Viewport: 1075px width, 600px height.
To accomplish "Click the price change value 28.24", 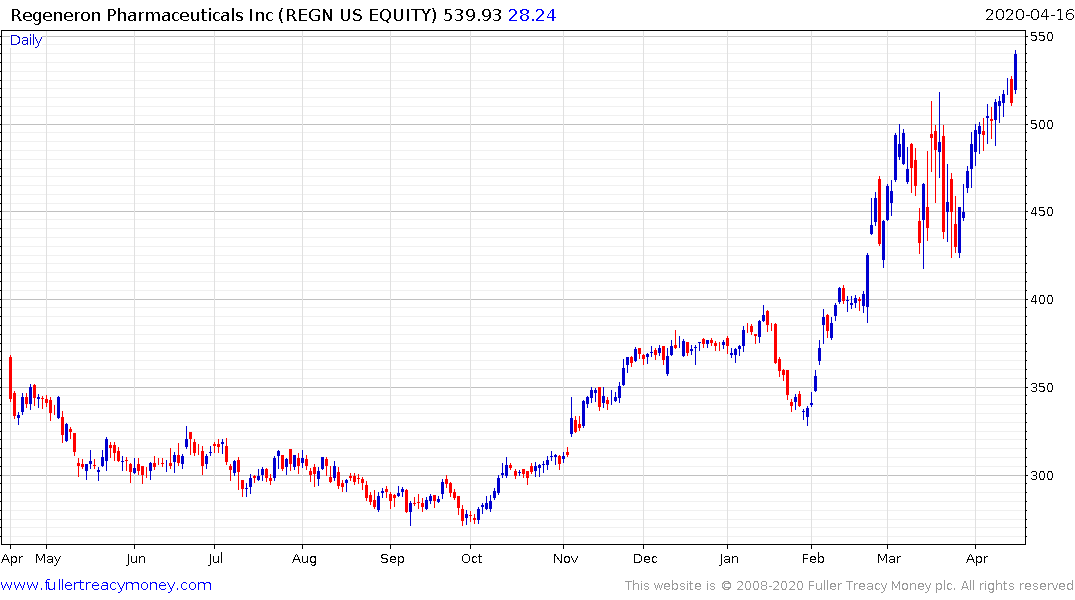I will click(532, 15).
